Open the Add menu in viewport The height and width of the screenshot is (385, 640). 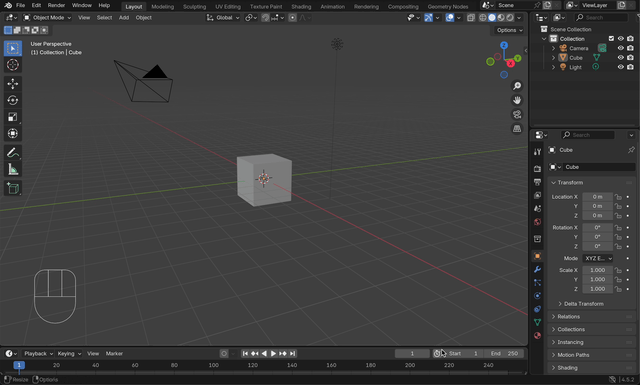[124, 18]
